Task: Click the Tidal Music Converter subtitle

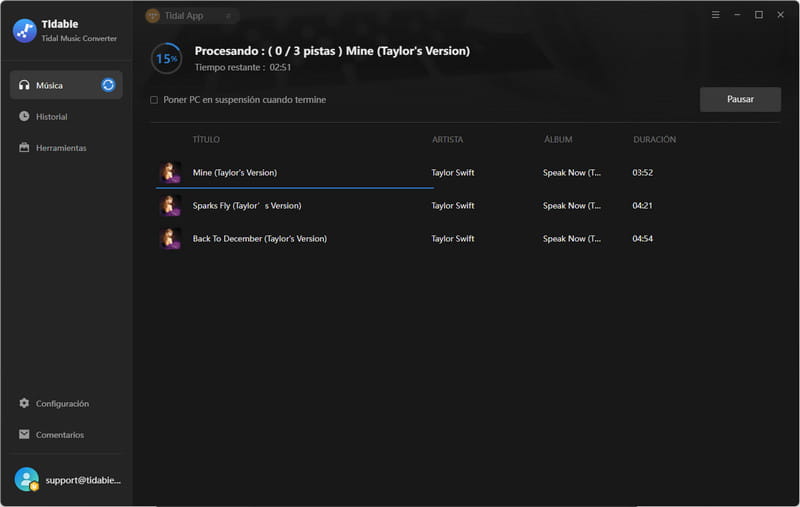Action: point(79,38)
